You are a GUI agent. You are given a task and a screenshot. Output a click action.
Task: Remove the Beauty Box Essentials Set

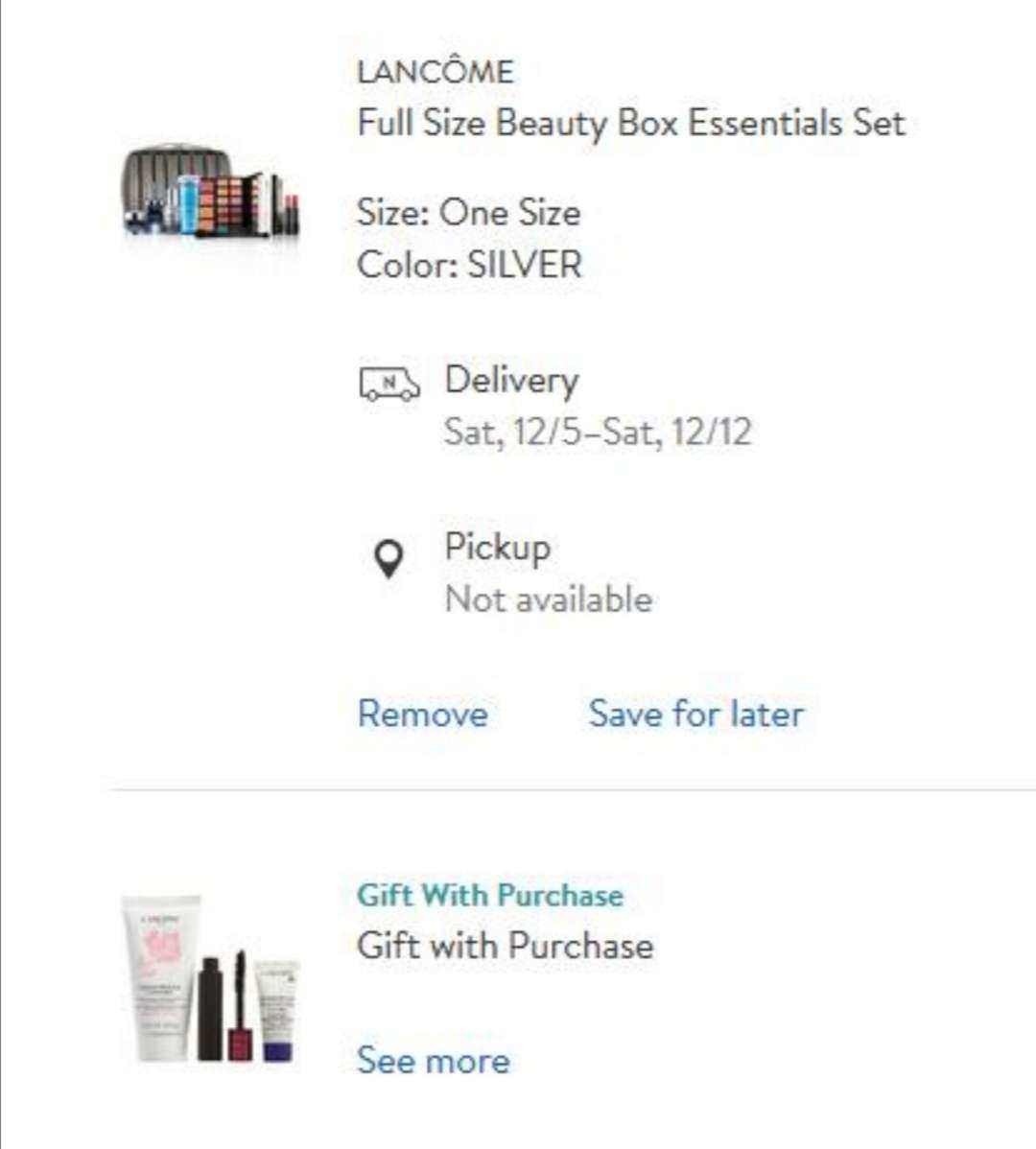(x=423, y=715)
